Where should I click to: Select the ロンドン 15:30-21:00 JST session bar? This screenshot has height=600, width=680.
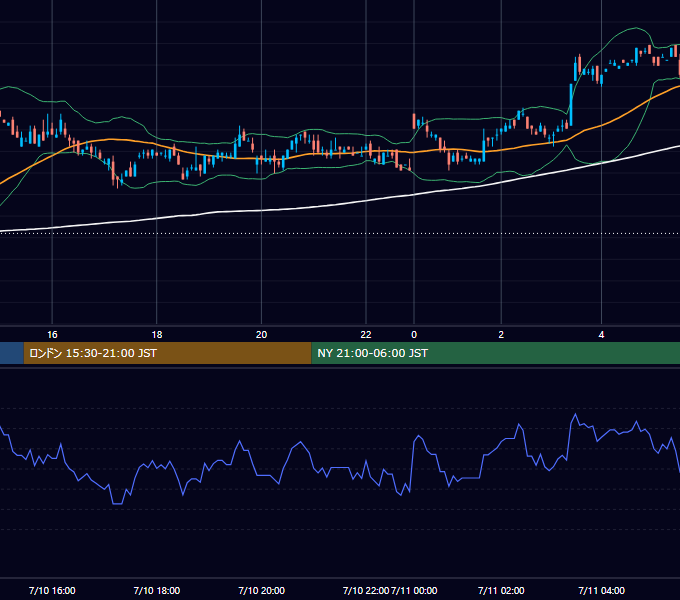(167, 353)
